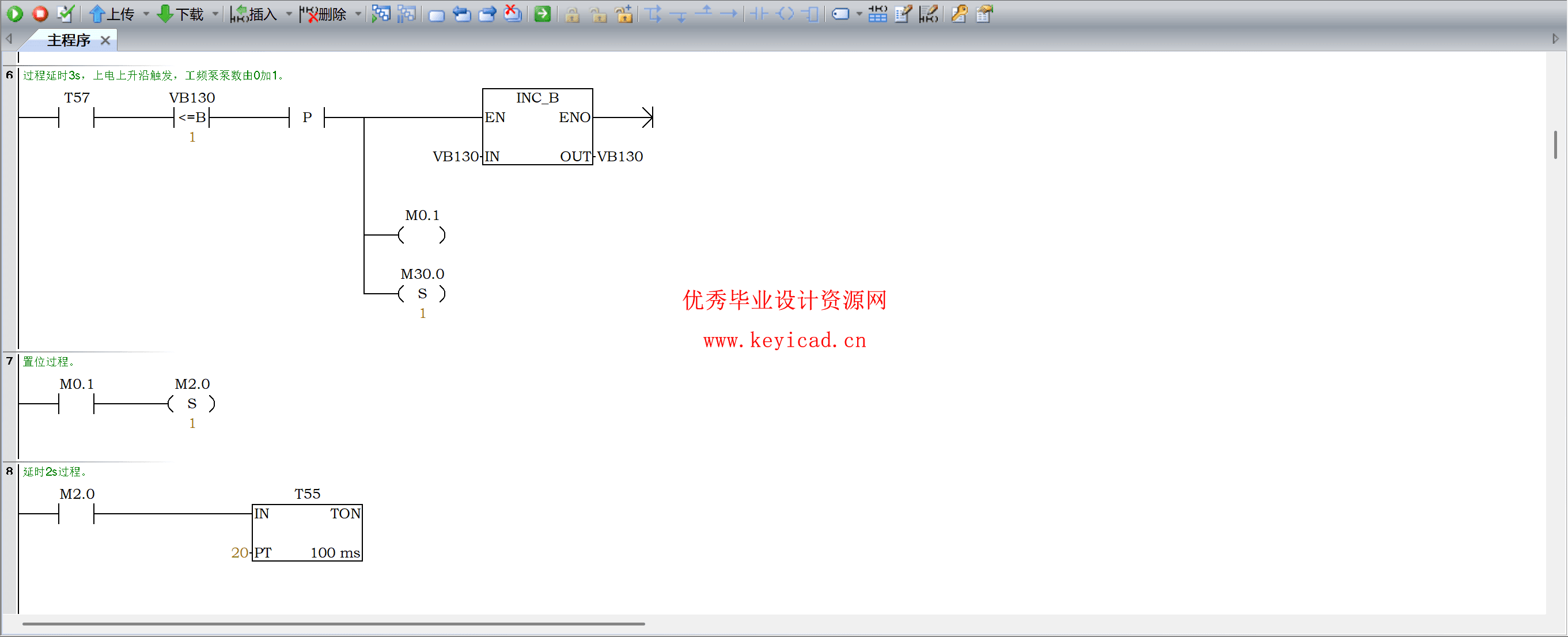
Task: Insert a coil from the toolbar
Action: point(786,13)
